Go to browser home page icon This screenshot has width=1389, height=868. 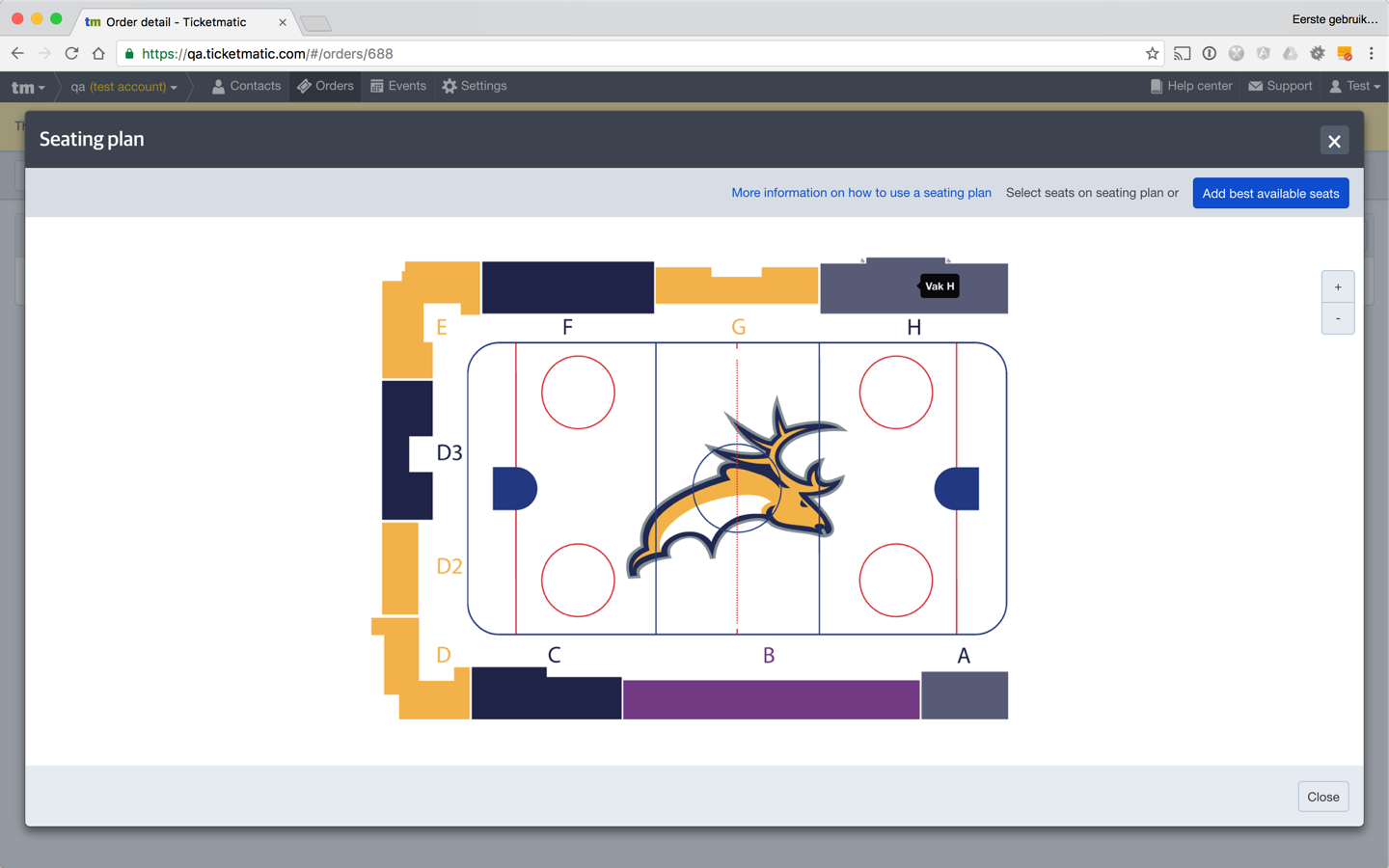point(98,53)
